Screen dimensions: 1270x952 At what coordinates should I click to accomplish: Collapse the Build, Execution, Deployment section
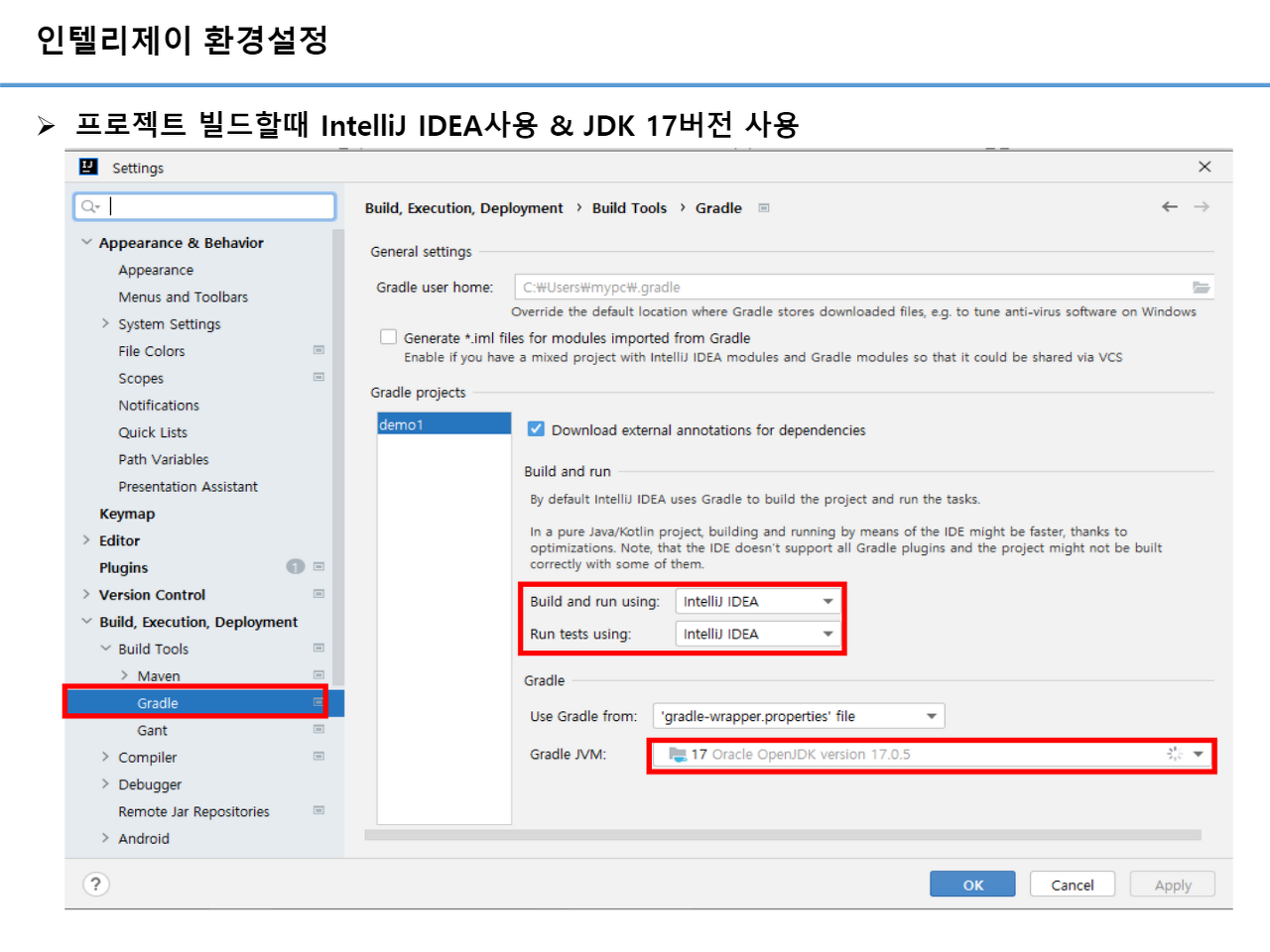pos(86,622)
